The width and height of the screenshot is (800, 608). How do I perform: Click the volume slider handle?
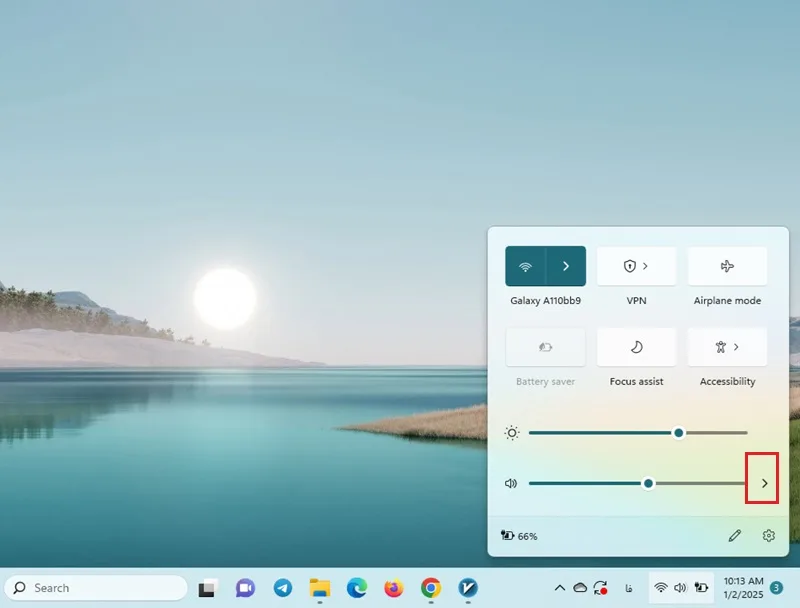click(x=648, y=483)
